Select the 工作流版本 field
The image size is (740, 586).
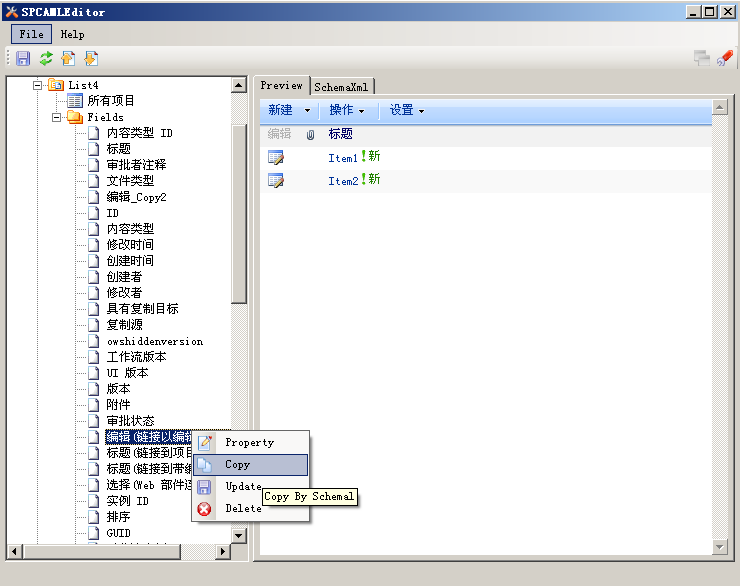[x=136, y=357]
